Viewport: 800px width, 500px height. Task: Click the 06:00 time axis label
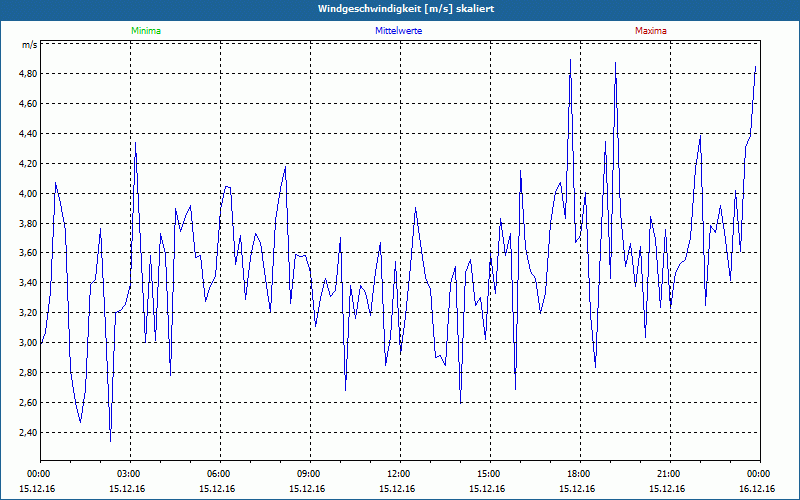(220, 474)
